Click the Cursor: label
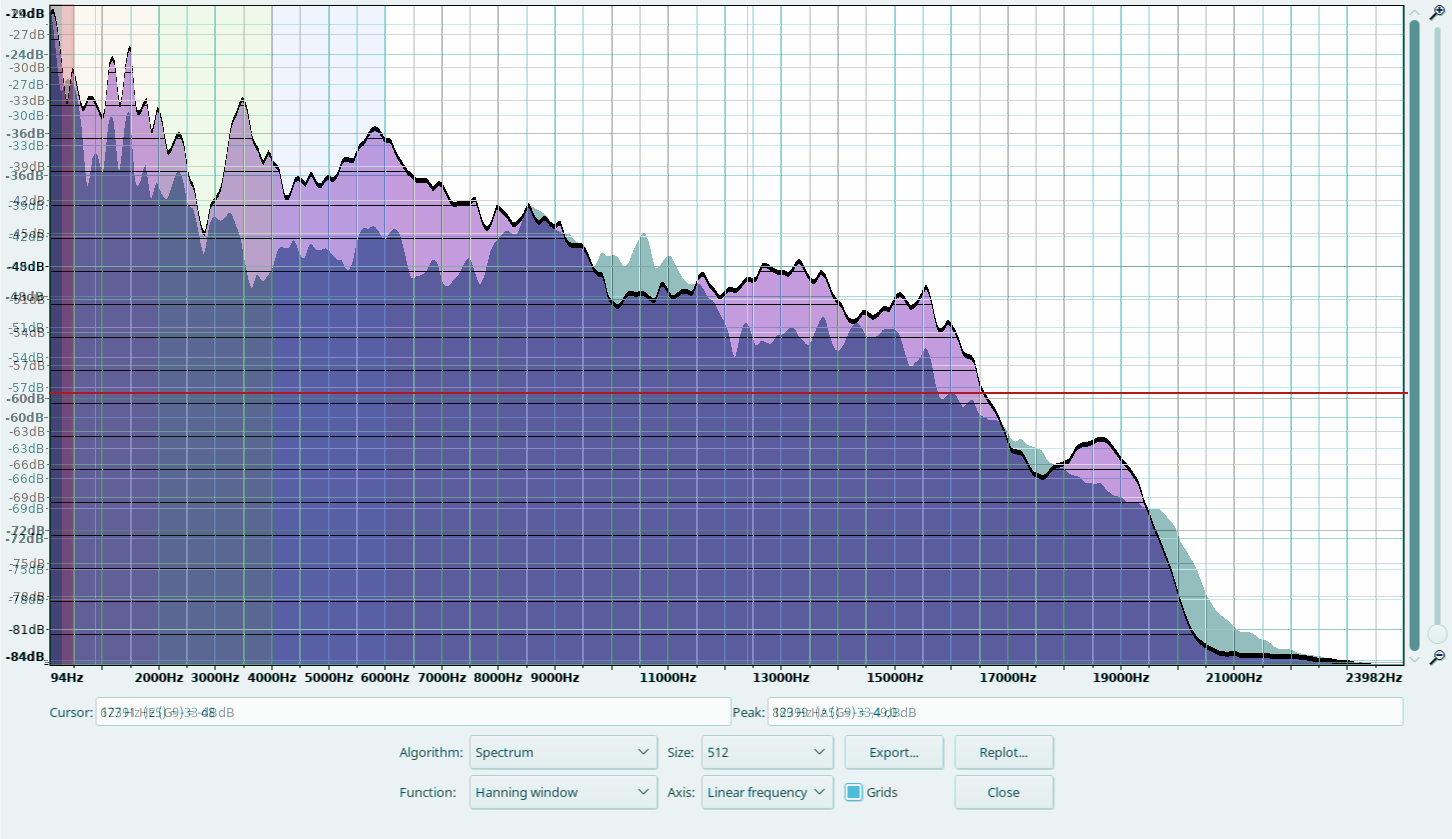 point(69,712)
